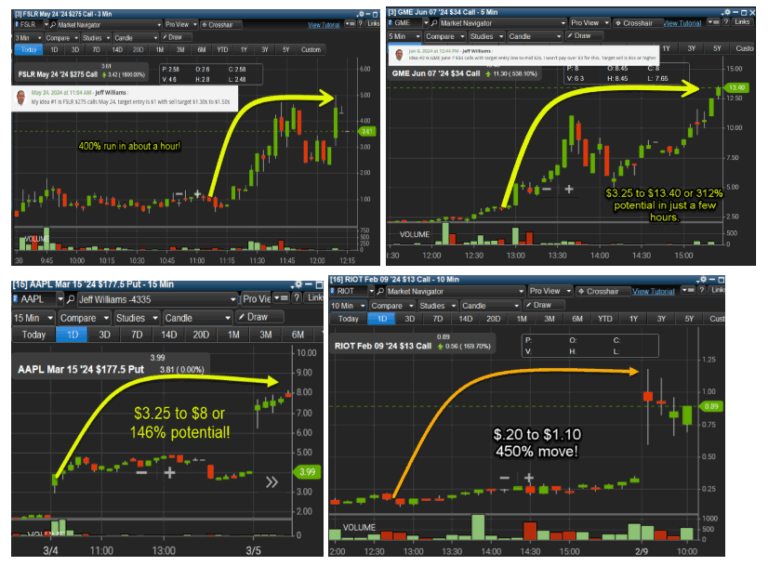This screenshot has height=566, width=768.
Task: Select the 5Y range tab in the GME window
Action: pos(717,48)
